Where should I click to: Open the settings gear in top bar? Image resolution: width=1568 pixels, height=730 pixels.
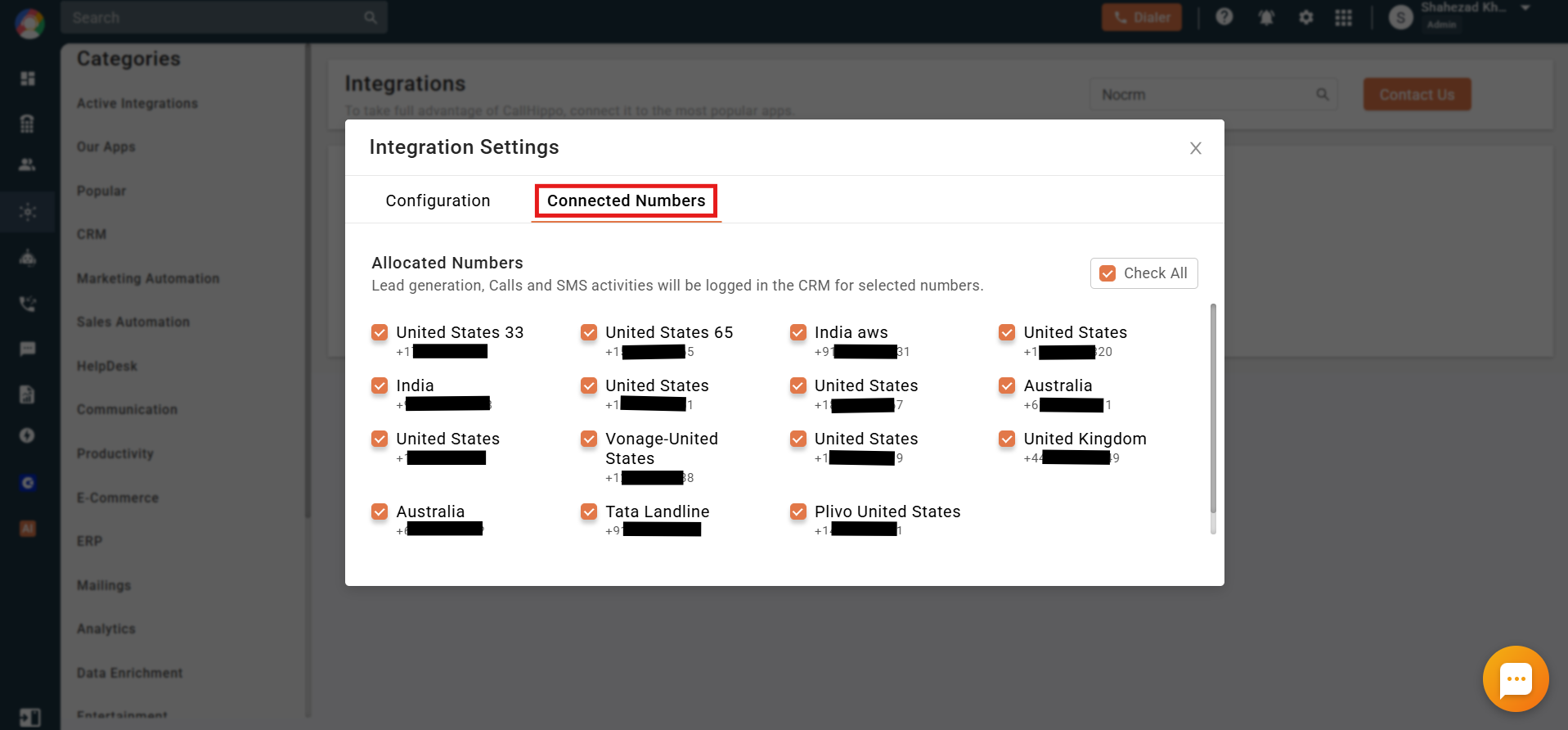click(1306, 17)
